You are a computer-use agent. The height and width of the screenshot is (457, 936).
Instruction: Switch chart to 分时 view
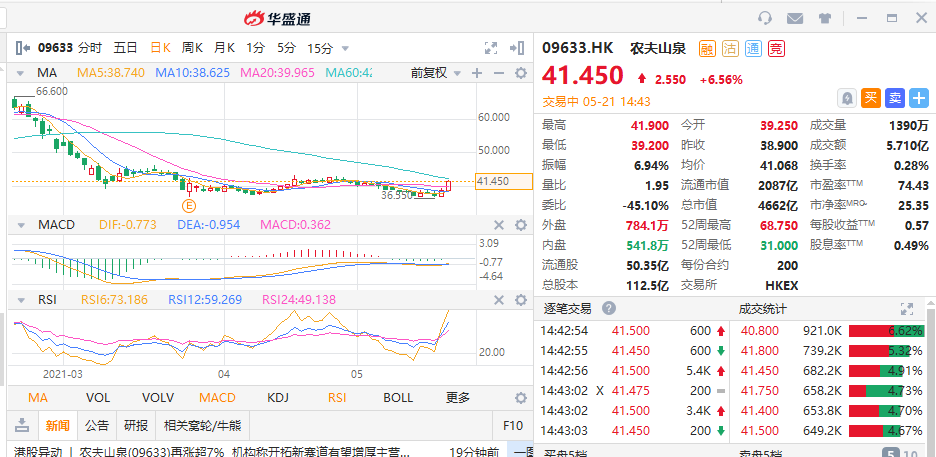pos(90,48)
